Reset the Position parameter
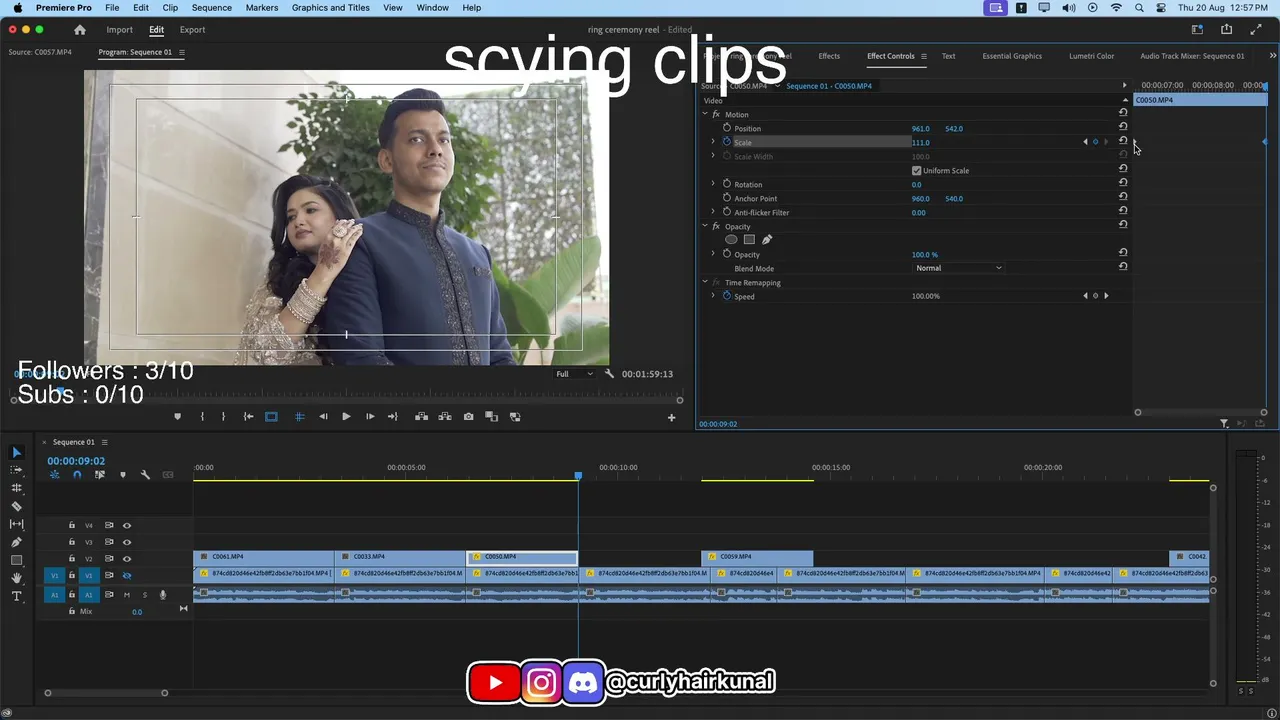This screenshot has height=720, width=1280. pos(1123,127)
